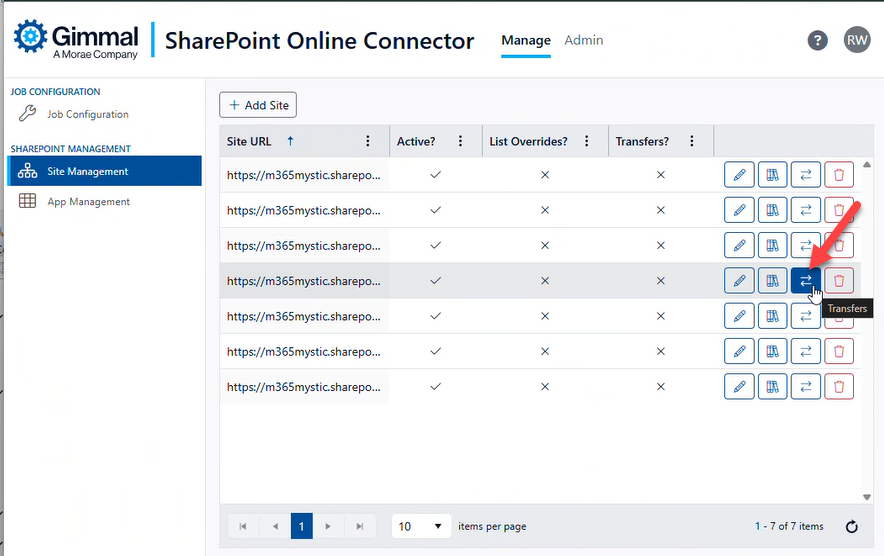Expand the items per page dropdown
The width and height of the screenshot is (884, 556).
coord(421,526)
